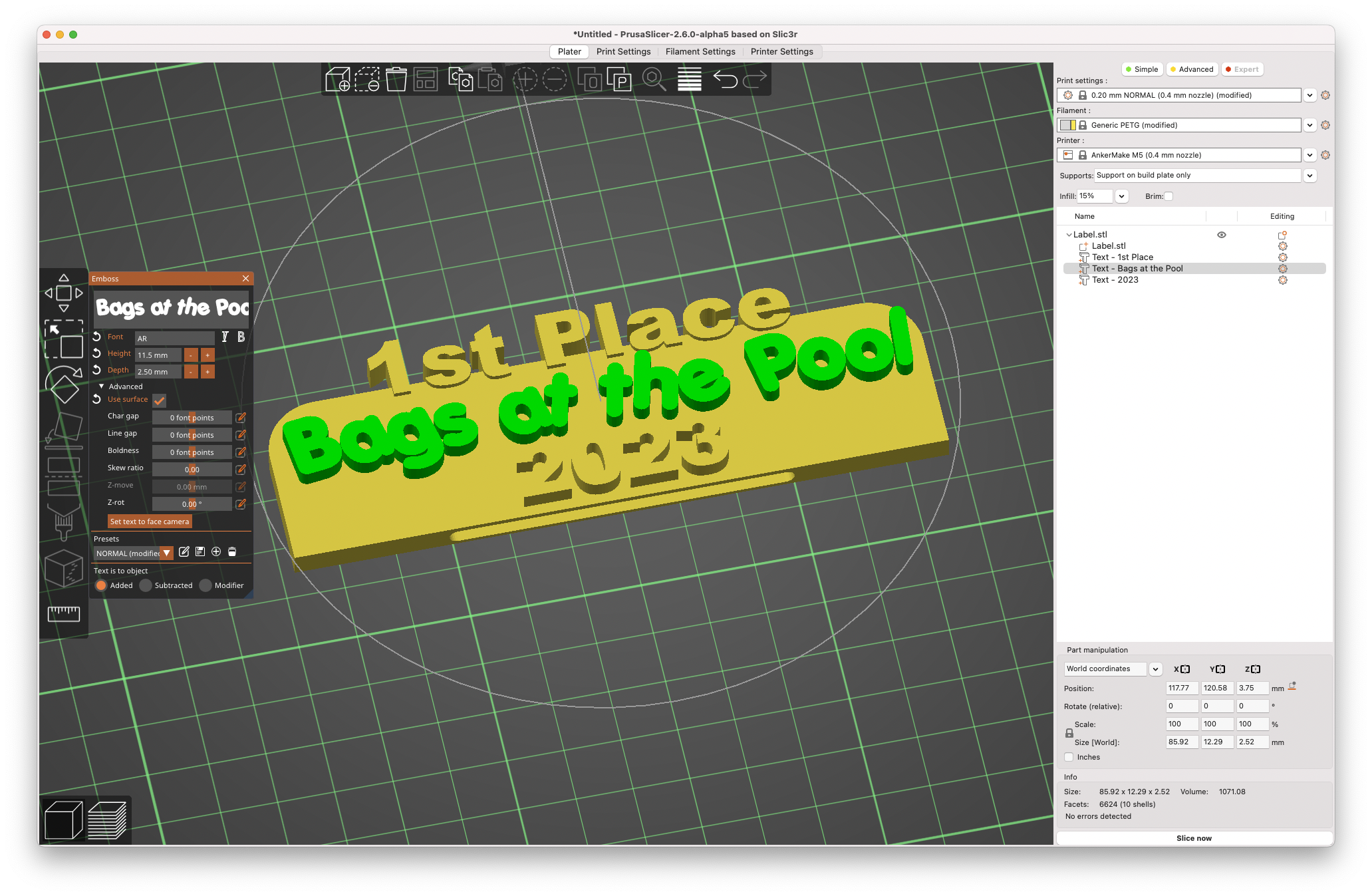Image resolution: width=1372 pixels, height=896 pixels.
Task: Open the Printer Settings tab
Action: 781,51
